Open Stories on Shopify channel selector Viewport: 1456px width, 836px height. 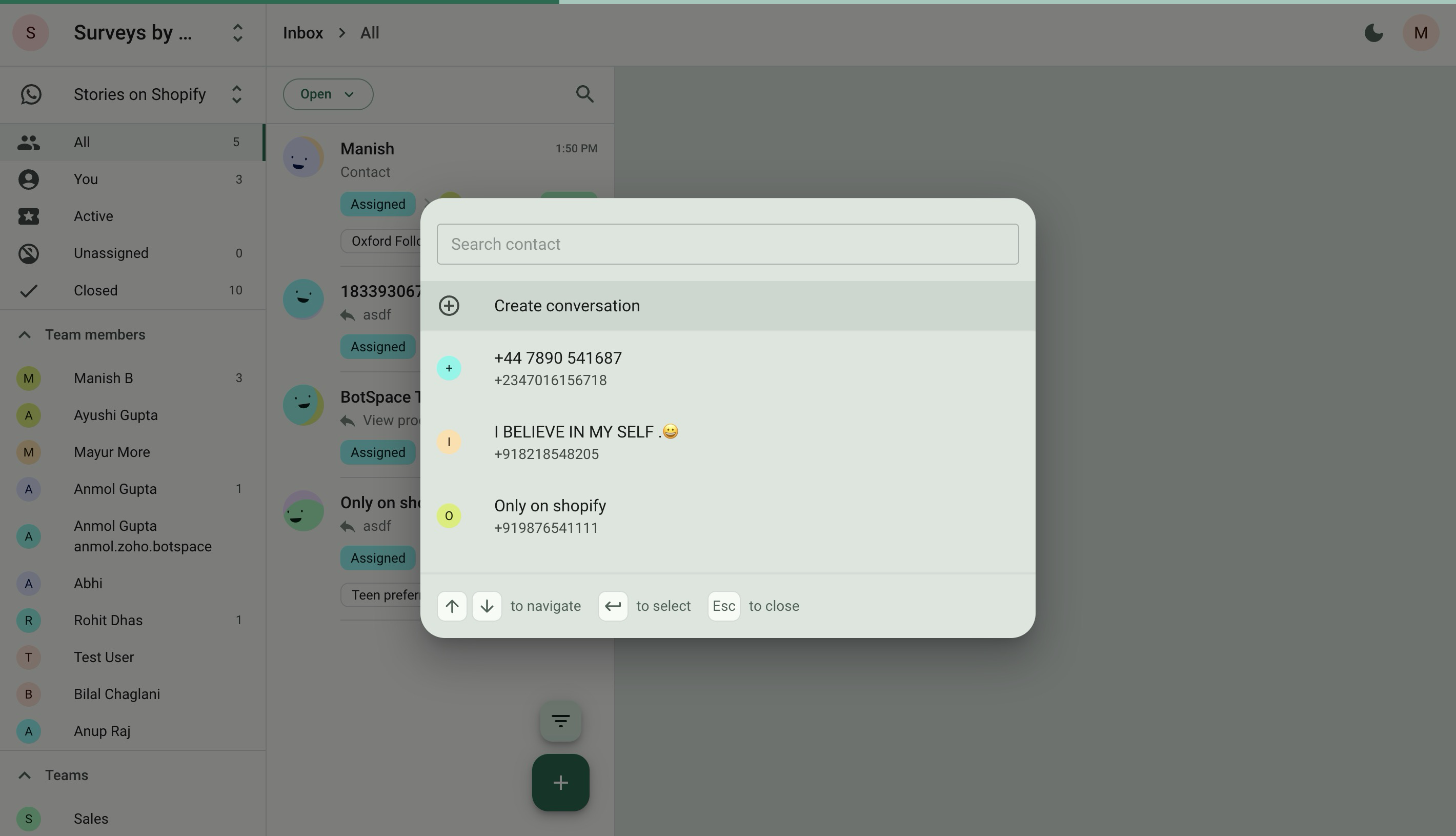coord(236,94)
